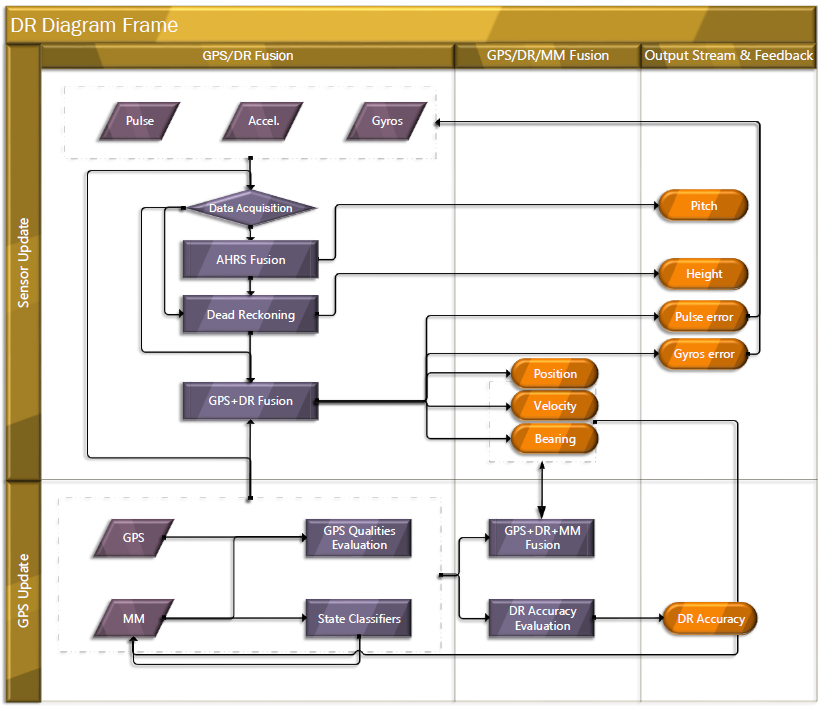Viewport: 822px width, 708px height.
Task: Click the orange DR Accuracy node
Action: (x=710, y=619)
